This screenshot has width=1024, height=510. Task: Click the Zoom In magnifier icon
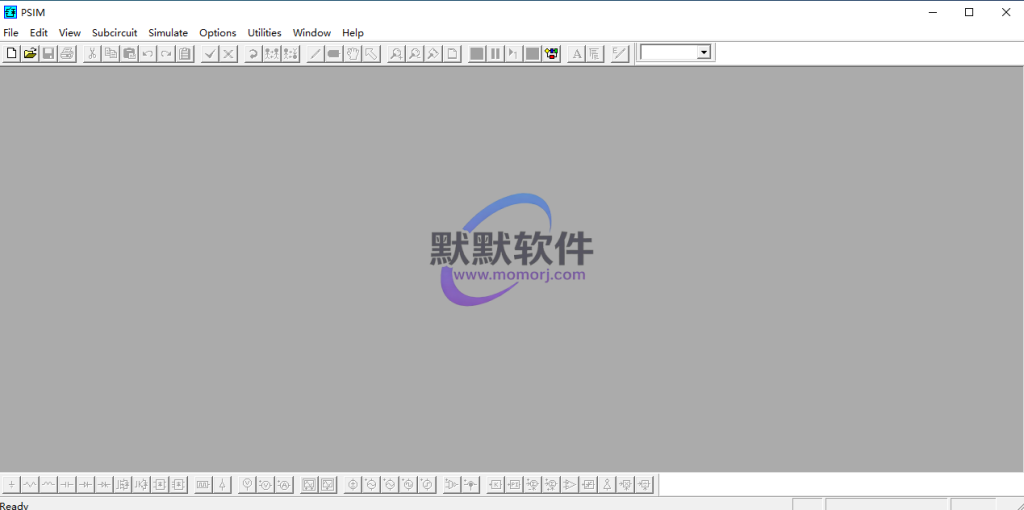396,54
